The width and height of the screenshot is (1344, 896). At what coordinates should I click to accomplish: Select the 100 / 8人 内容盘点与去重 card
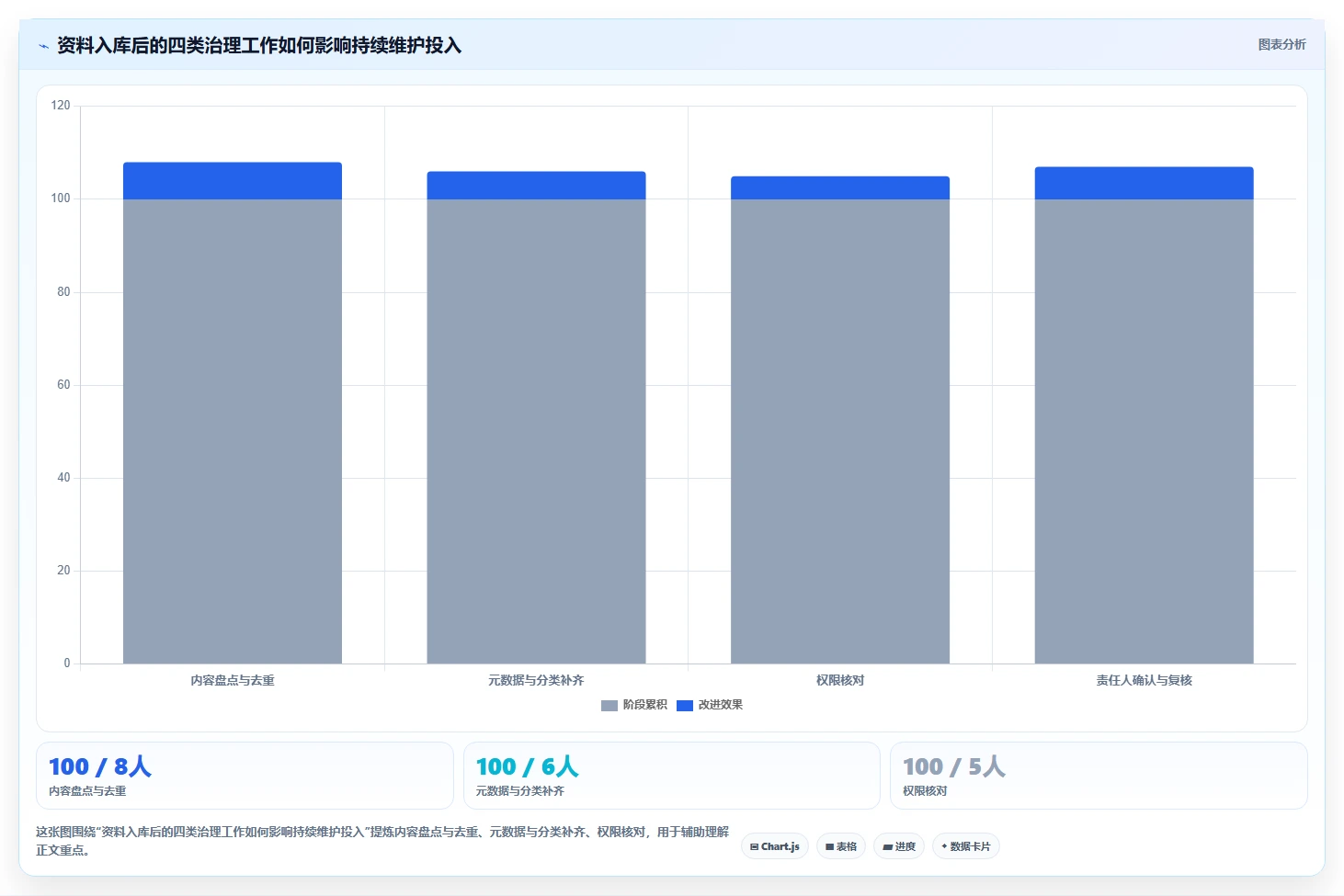tap(245, 776)
